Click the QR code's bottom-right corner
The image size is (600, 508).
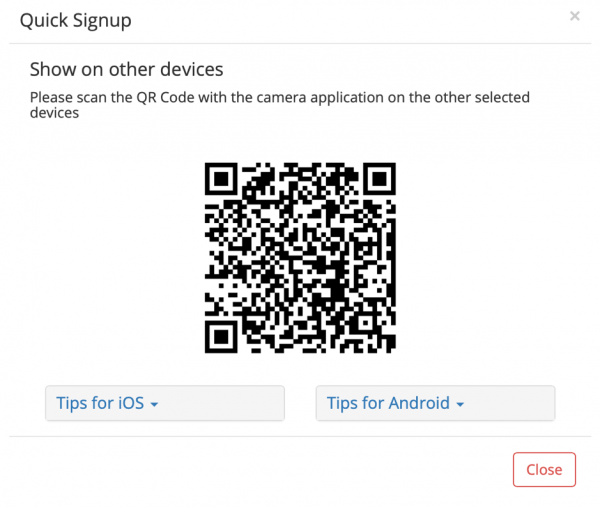point(391,348)
